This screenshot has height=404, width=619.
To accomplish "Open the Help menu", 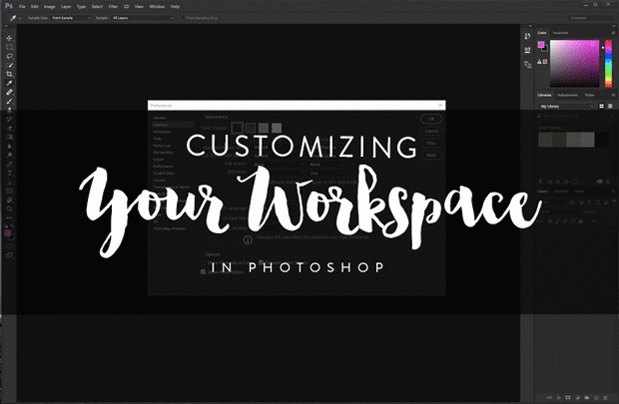I will 175,6.
